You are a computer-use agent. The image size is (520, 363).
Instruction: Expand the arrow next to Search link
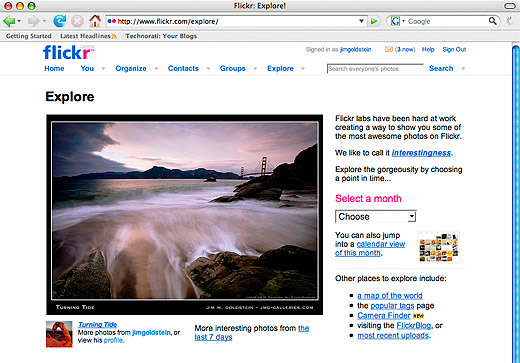(x=463, y=68)
